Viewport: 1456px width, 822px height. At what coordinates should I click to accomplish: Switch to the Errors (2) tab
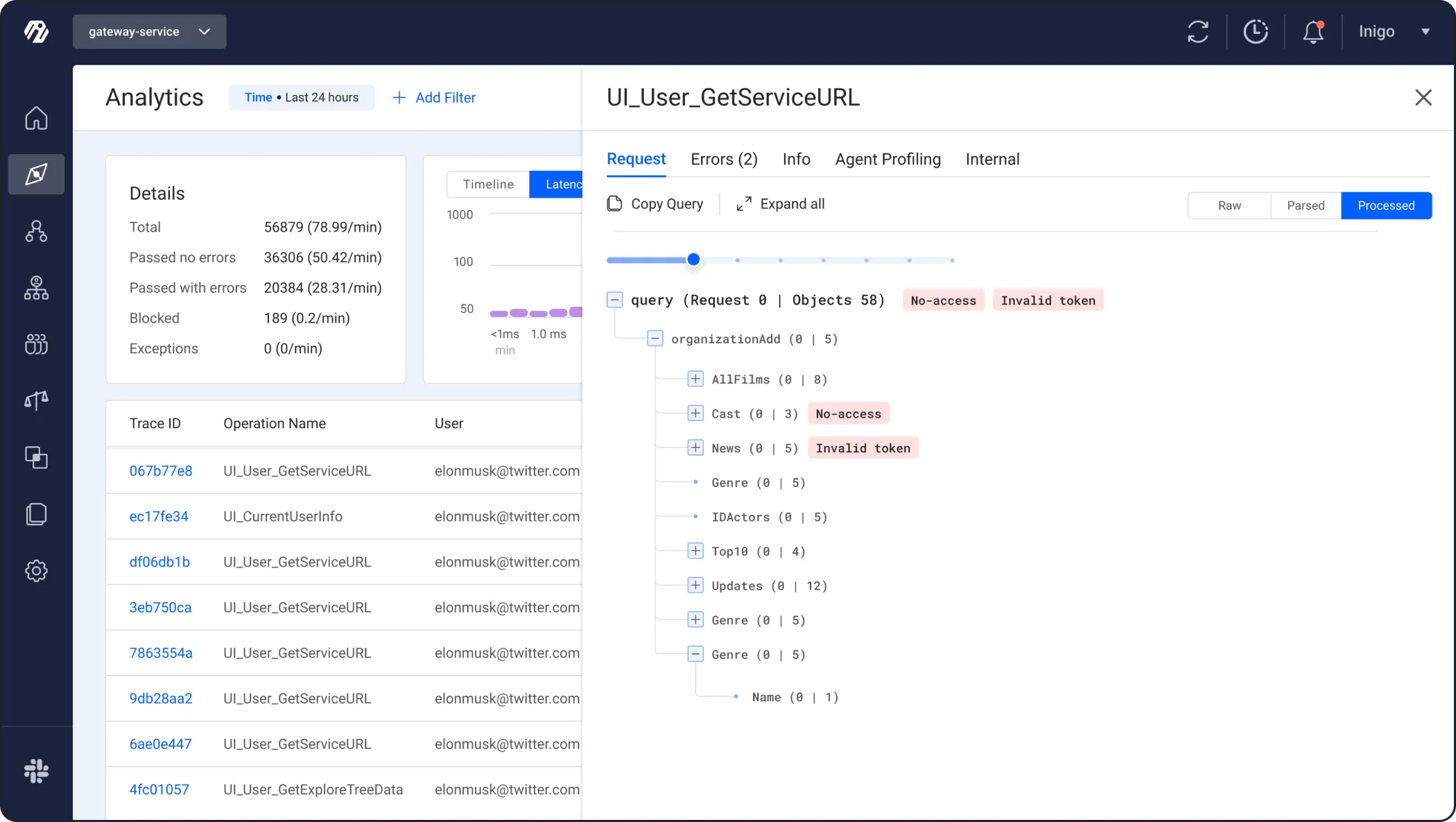[x=724, y=159]
